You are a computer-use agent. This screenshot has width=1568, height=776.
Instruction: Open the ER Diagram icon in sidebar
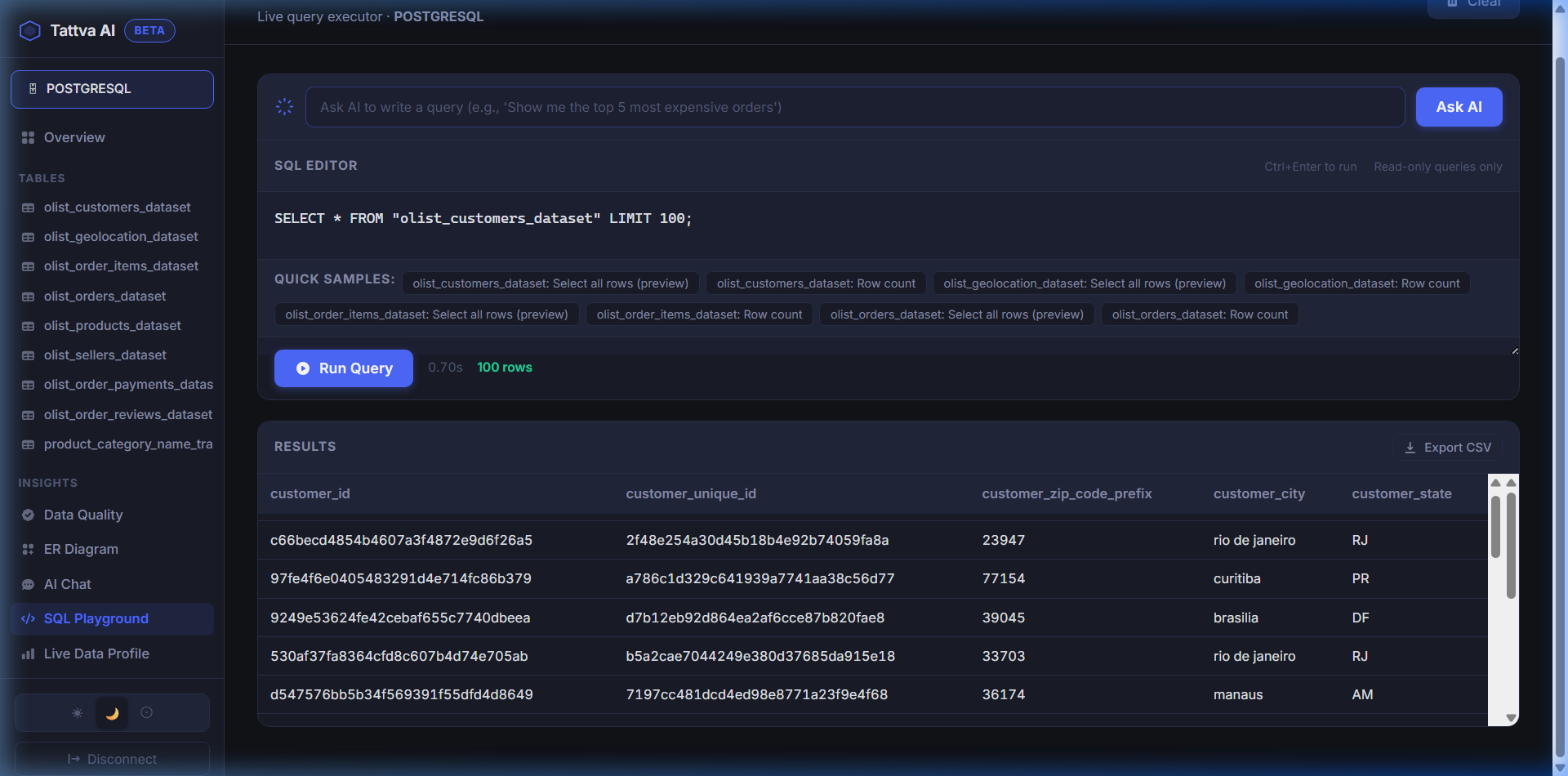[29, 550]
